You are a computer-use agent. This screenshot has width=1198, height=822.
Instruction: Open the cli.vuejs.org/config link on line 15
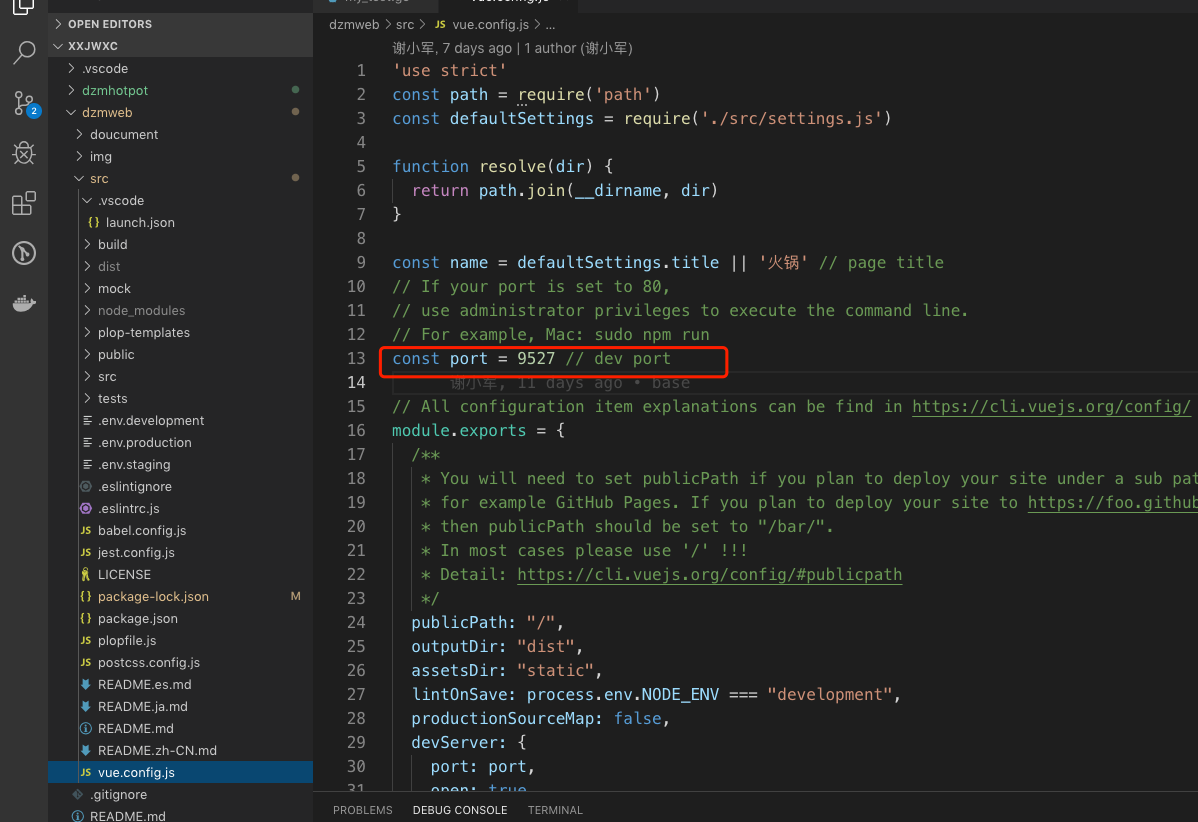(1051, 406)
